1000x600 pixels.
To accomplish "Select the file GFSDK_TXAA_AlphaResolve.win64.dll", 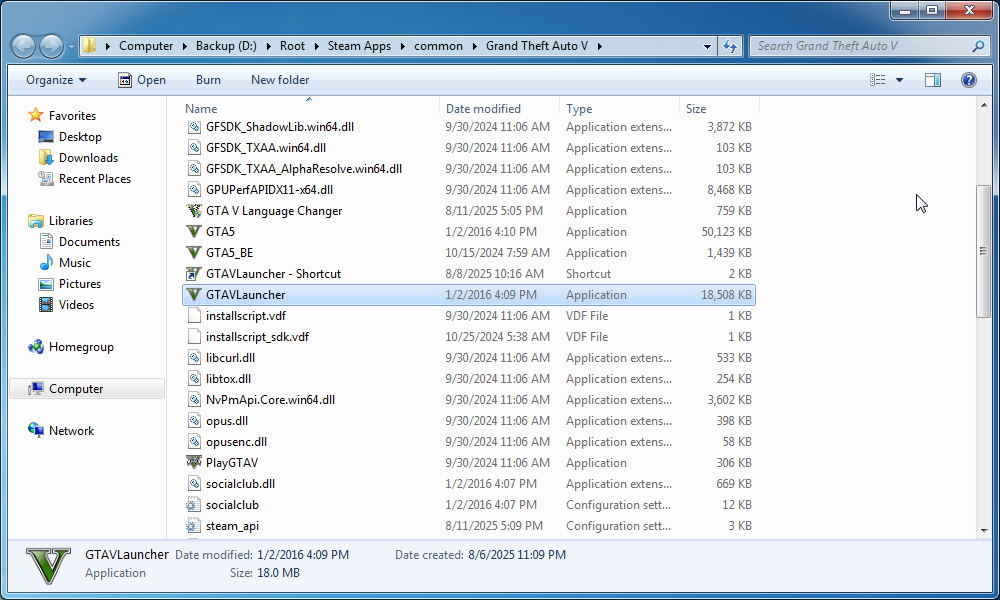I will pyautogui.click(x=304, y=168).
